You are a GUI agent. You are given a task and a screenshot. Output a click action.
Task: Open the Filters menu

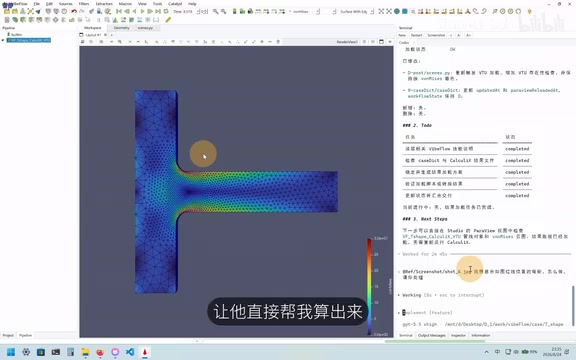coord(84,4)
